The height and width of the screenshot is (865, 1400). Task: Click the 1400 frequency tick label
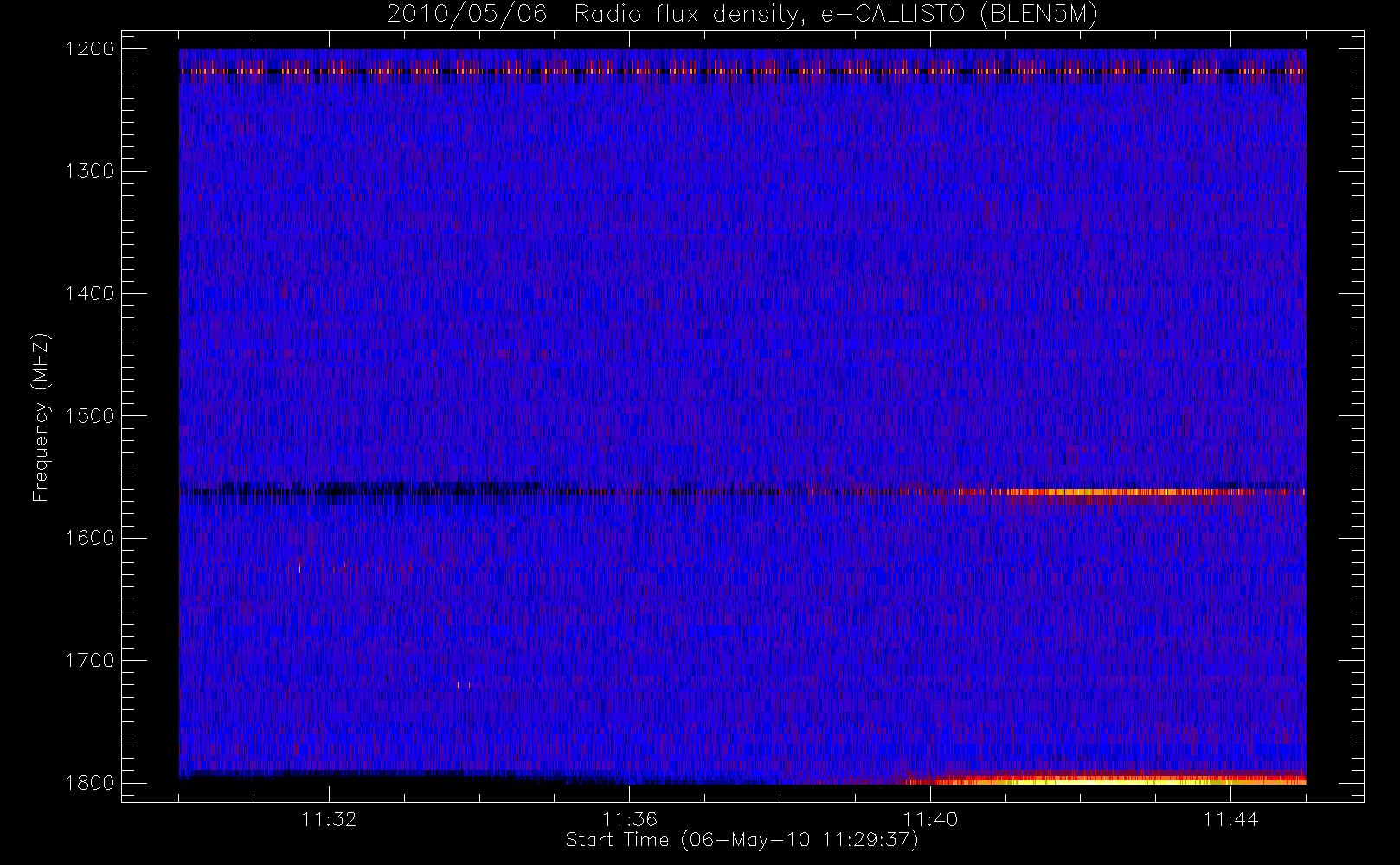(90, 294)
